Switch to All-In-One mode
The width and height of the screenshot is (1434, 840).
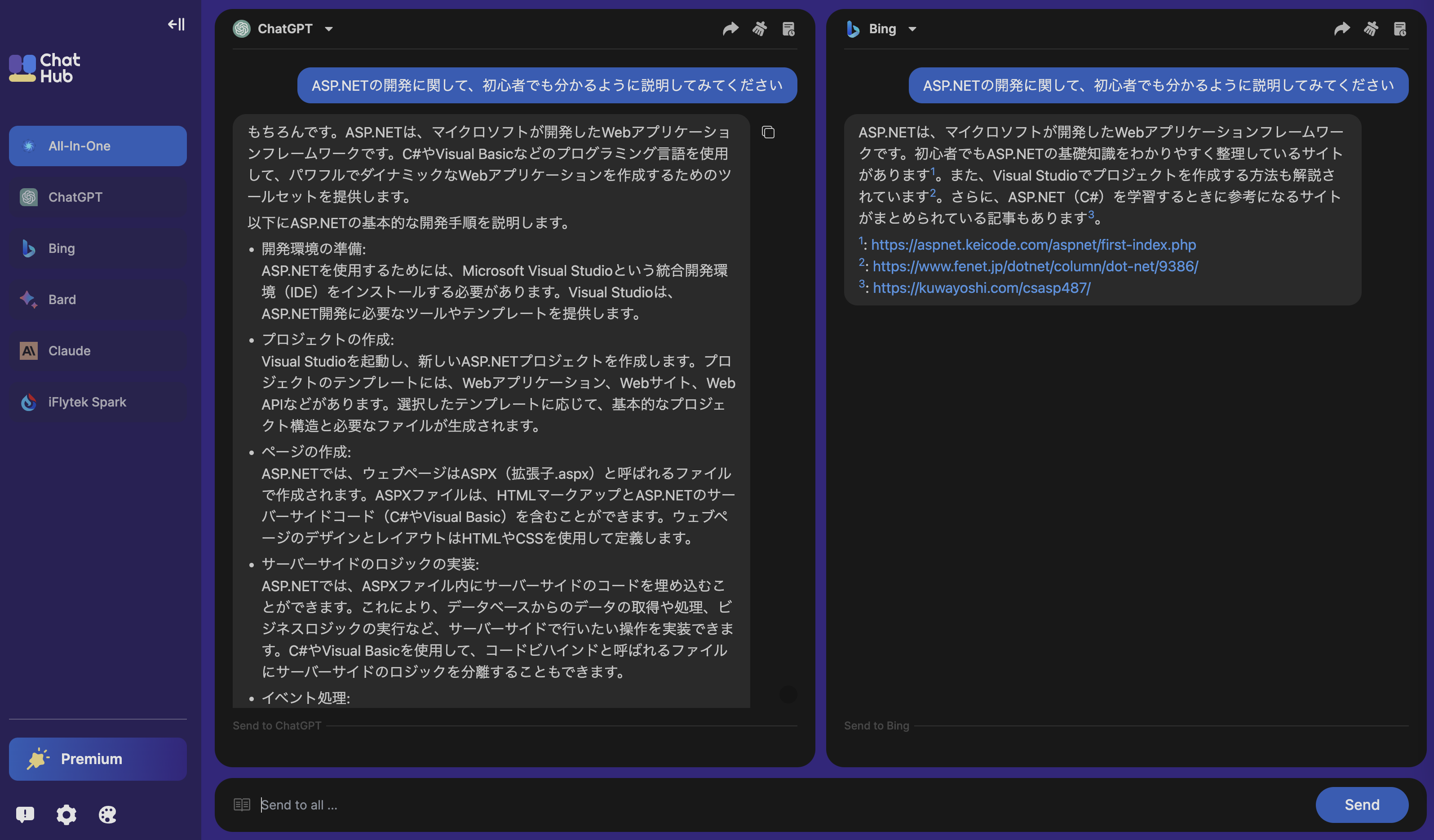(97, 146)
